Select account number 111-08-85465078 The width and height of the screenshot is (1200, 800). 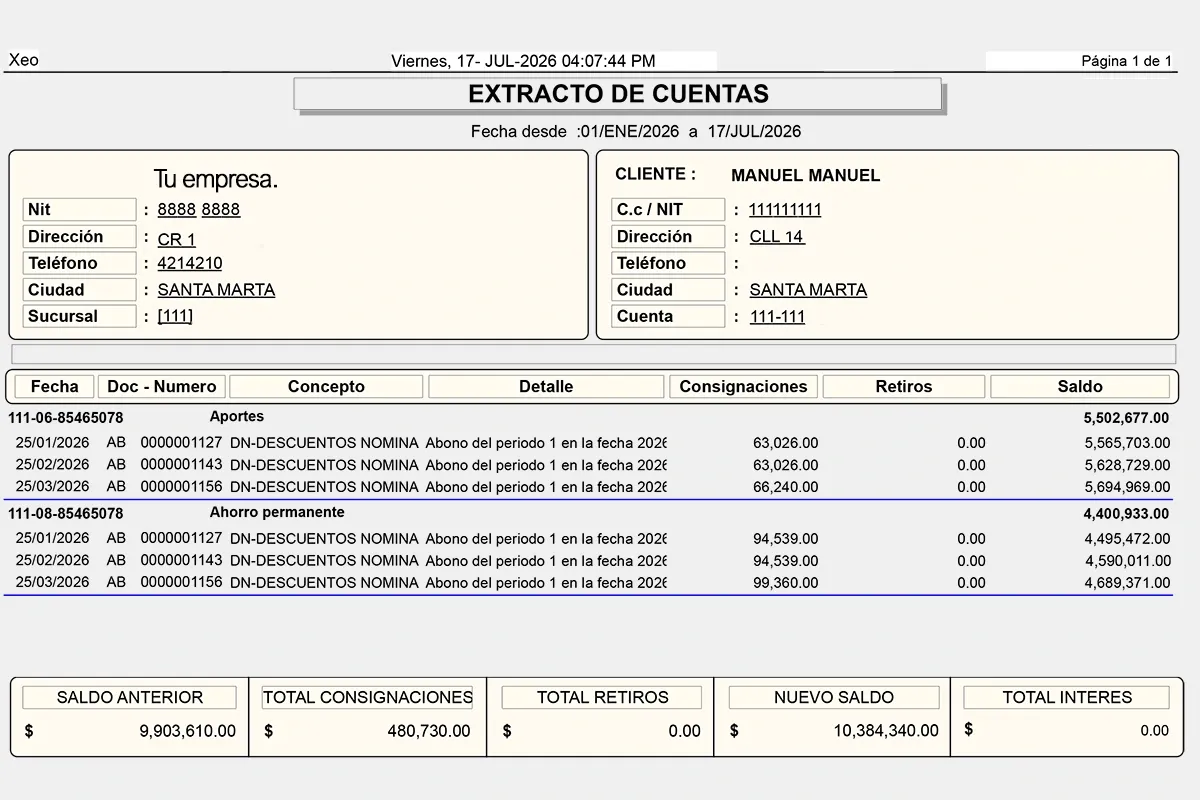coord(66,514)
